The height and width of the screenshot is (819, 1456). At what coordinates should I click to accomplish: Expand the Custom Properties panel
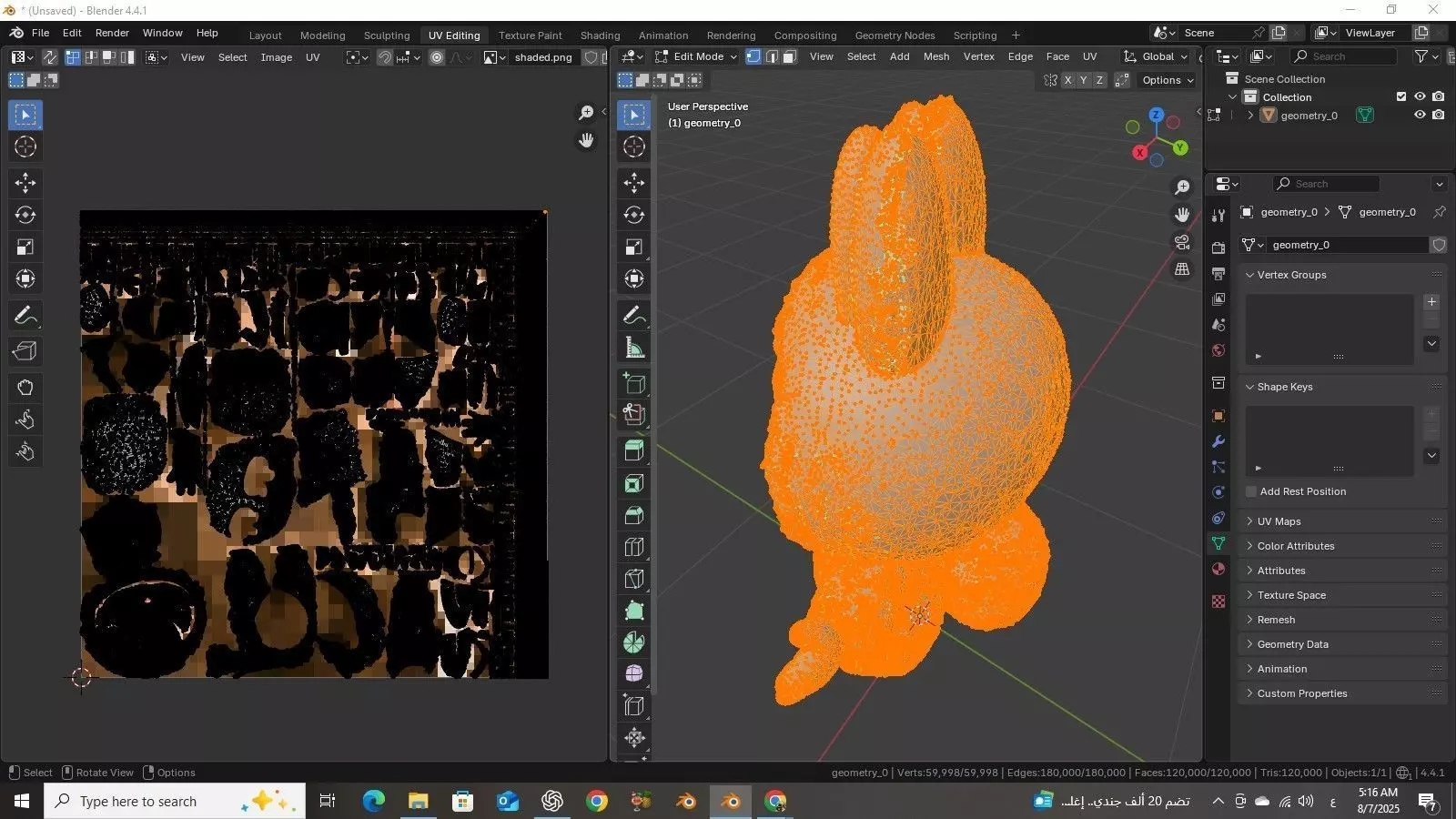click(1343, 693)
